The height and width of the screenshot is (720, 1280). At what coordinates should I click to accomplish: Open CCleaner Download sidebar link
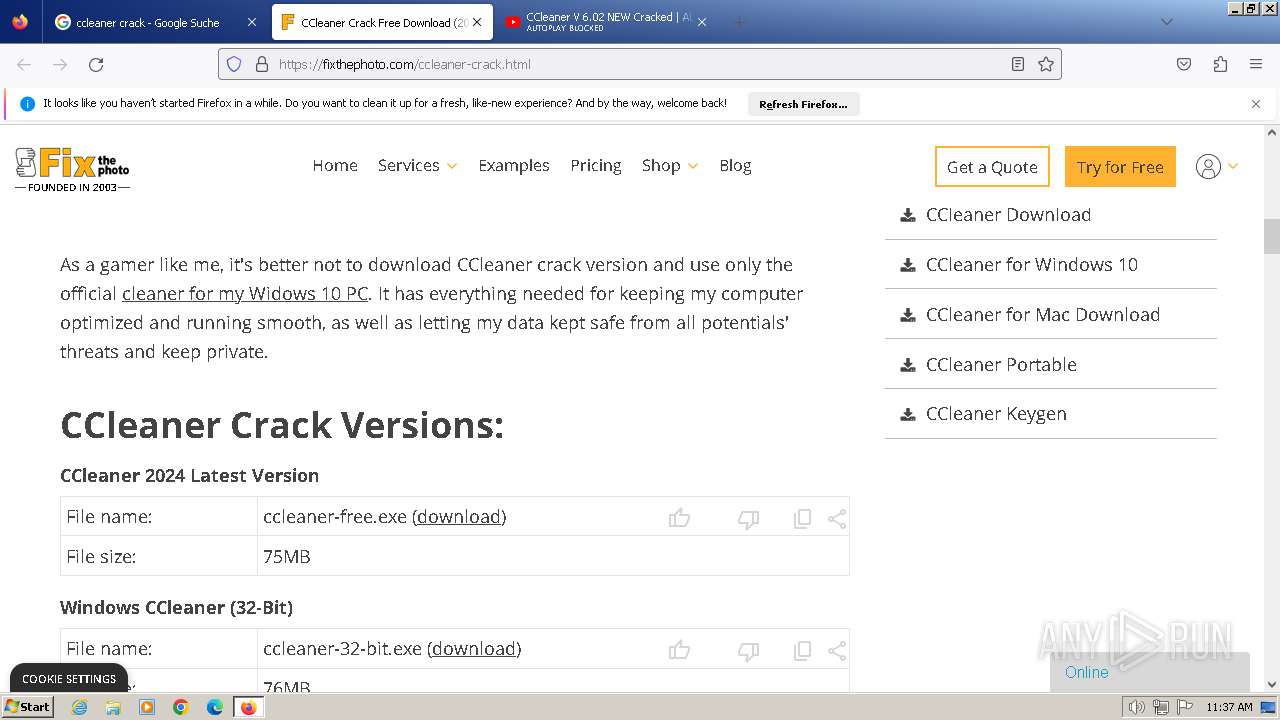coord(1008,215)
